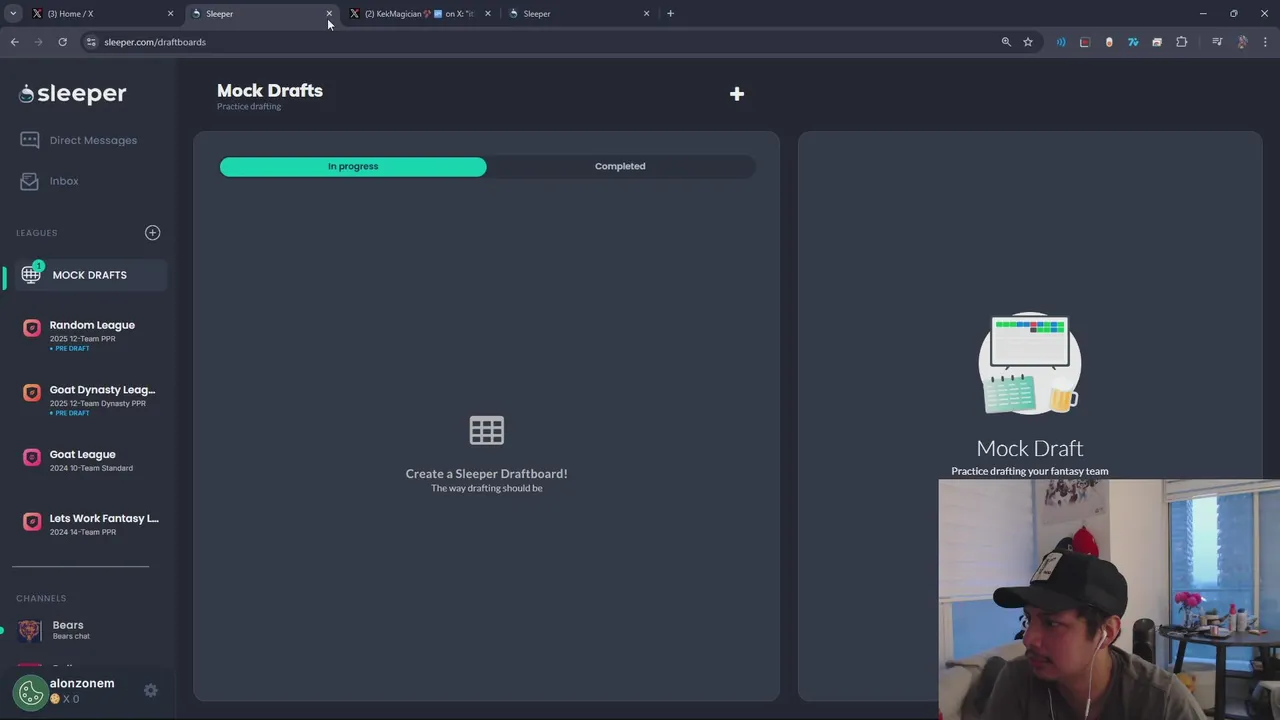This screenshot has height=720, width=1280.
Task: Click the alonzonem profile avatar
Action: pyautogui.click(x=30, y=691)
